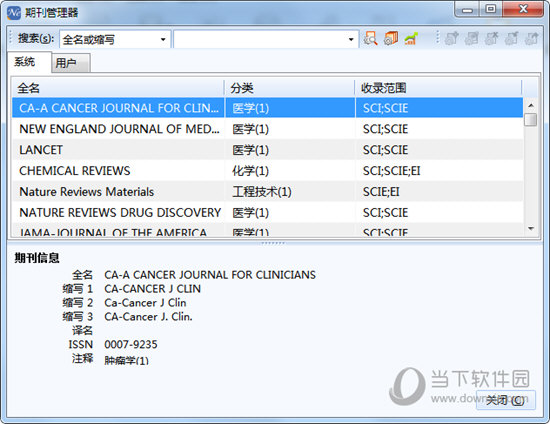This screenshot has height=424, width=550.
Task: Sort by the 分类 column header
Action: 290,88
